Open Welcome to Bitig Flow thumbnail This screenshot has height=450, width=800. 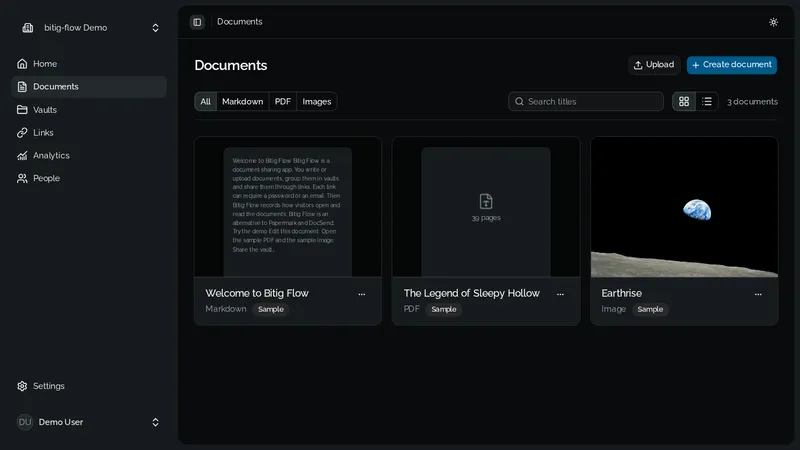(288, 207)
